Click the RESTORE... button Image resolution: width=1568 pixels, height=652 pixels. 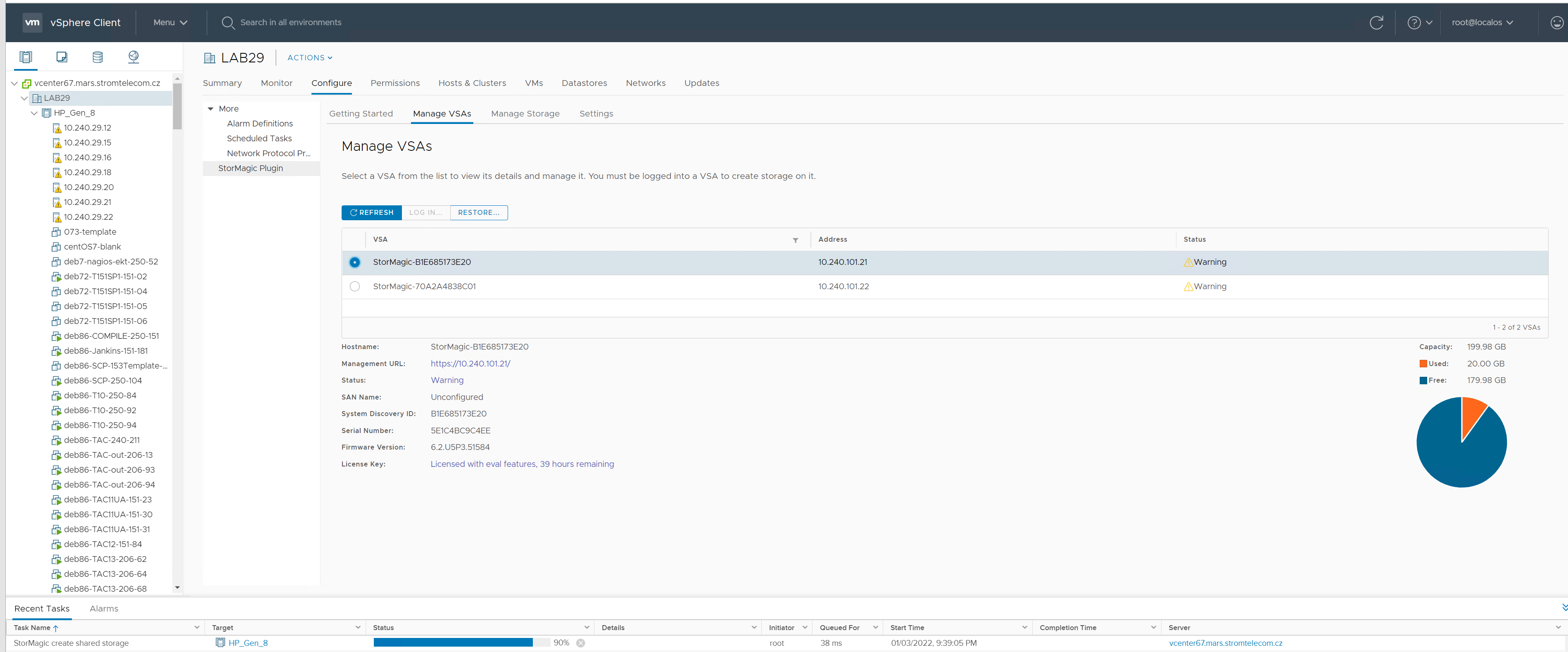pyautogui.click(x=478, y=212)
